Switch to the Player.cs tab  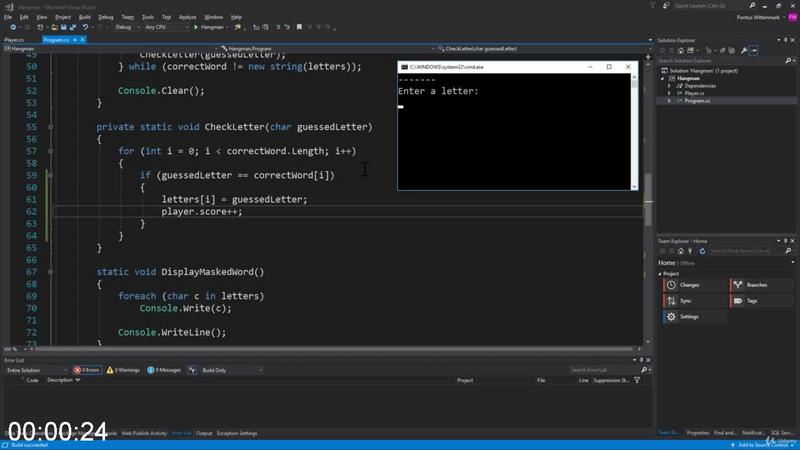(x=14, y=40)
